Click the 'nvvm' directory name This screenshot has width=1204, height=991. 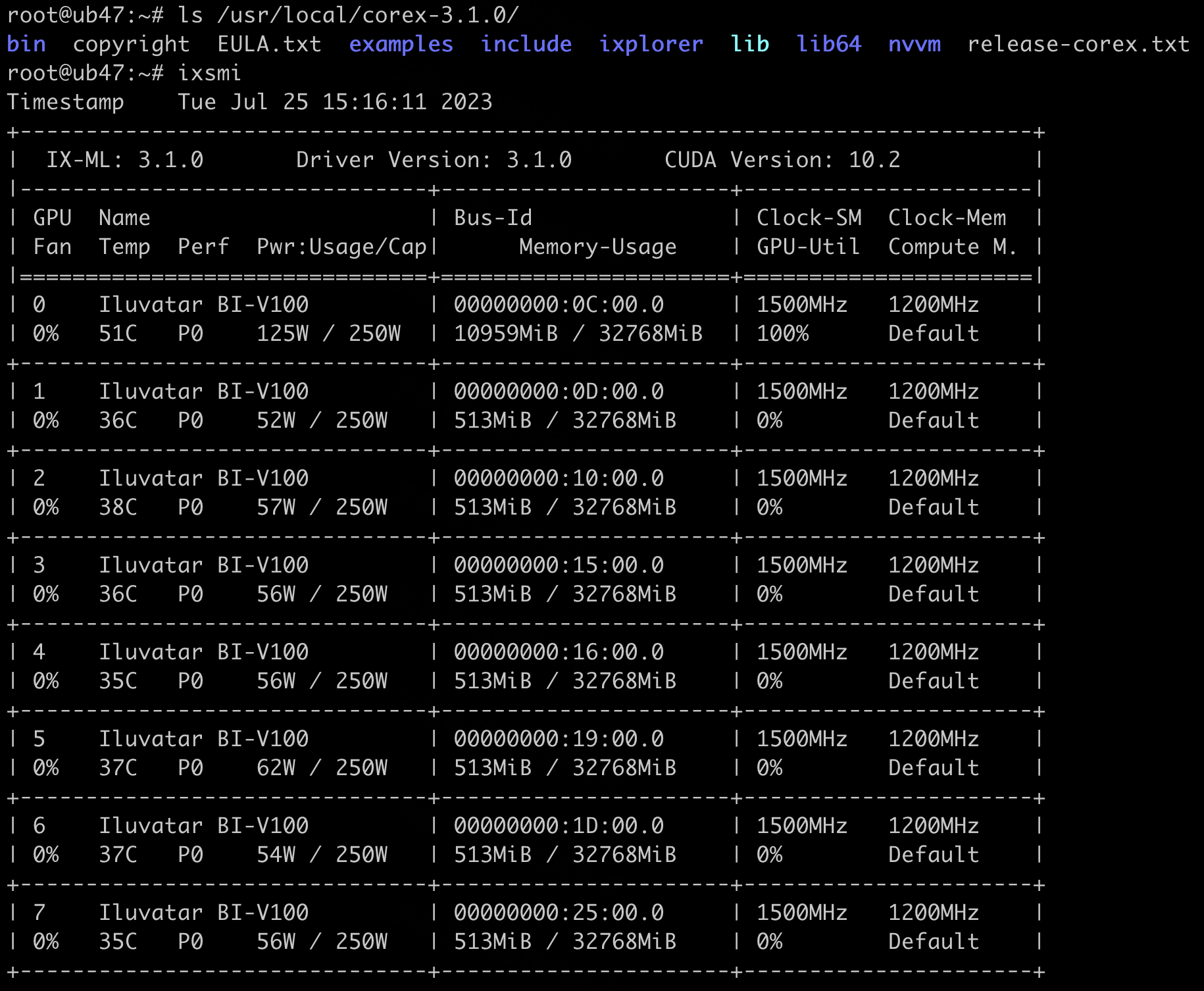tap(914, 44)
